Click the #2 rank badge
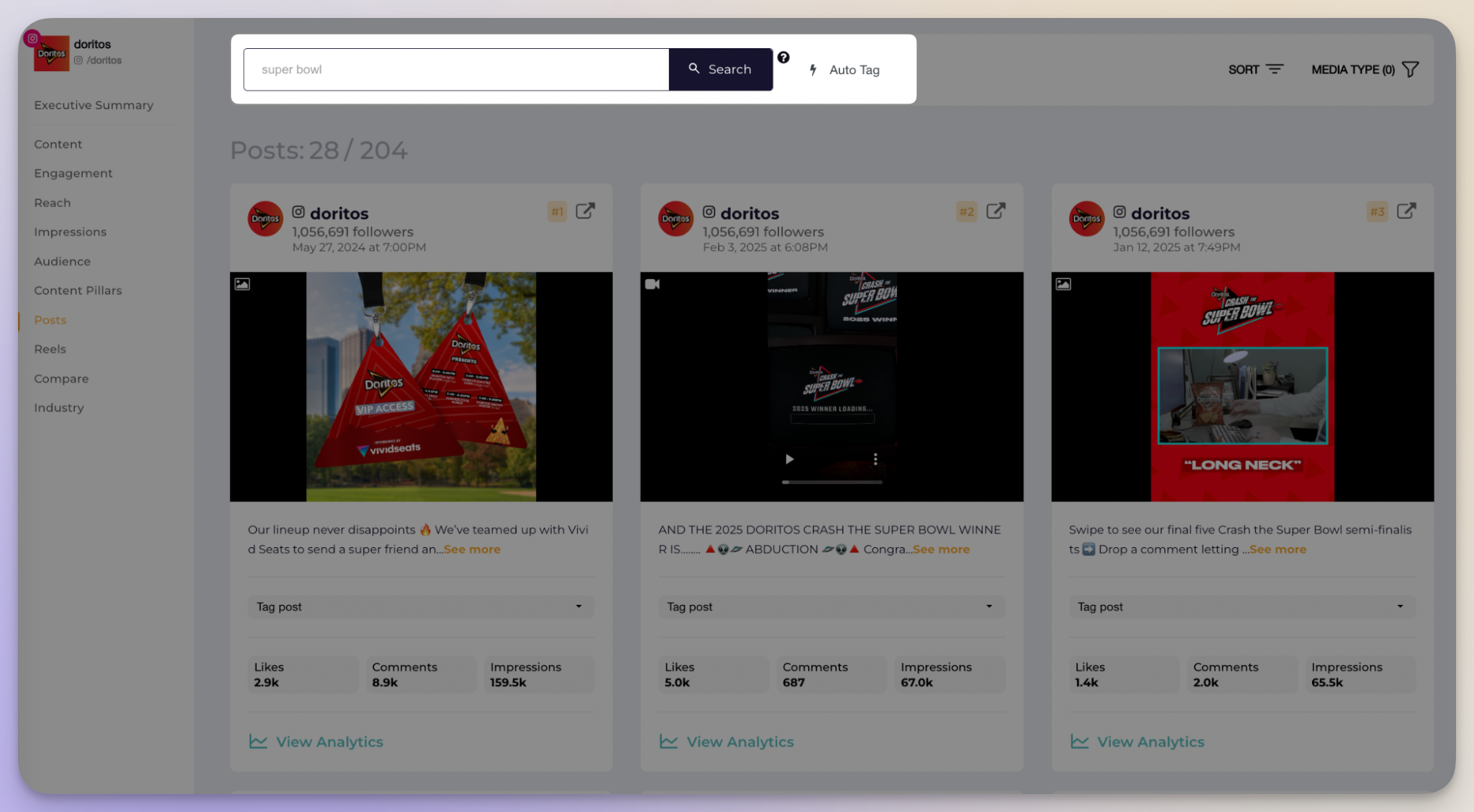1474x812 pixels. coord(967,211)
